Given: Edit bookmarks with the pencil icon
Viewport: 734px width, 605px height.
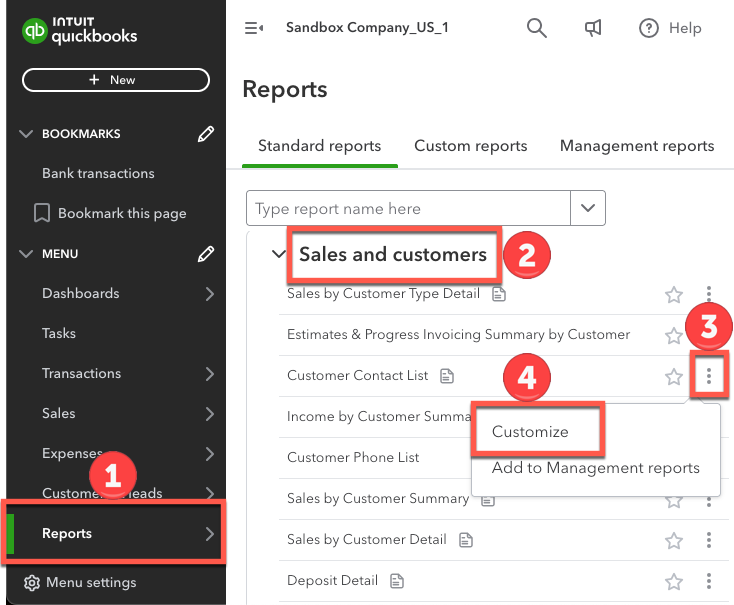Looking at the screenshot, I should [x=206, y=134].
